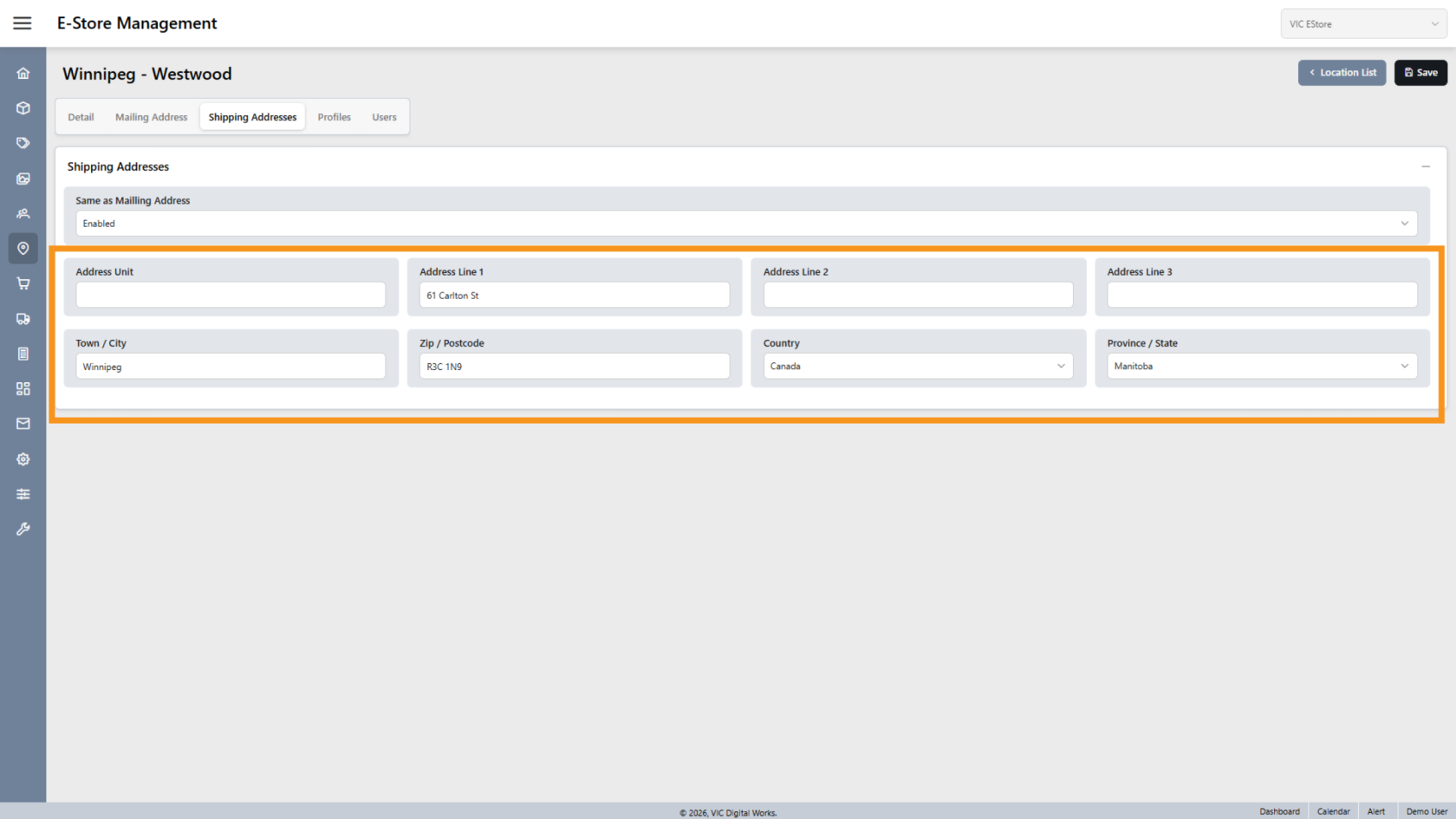
Task: Open the Country dropdown showing Canada
Action: click(x=917, y=367)
